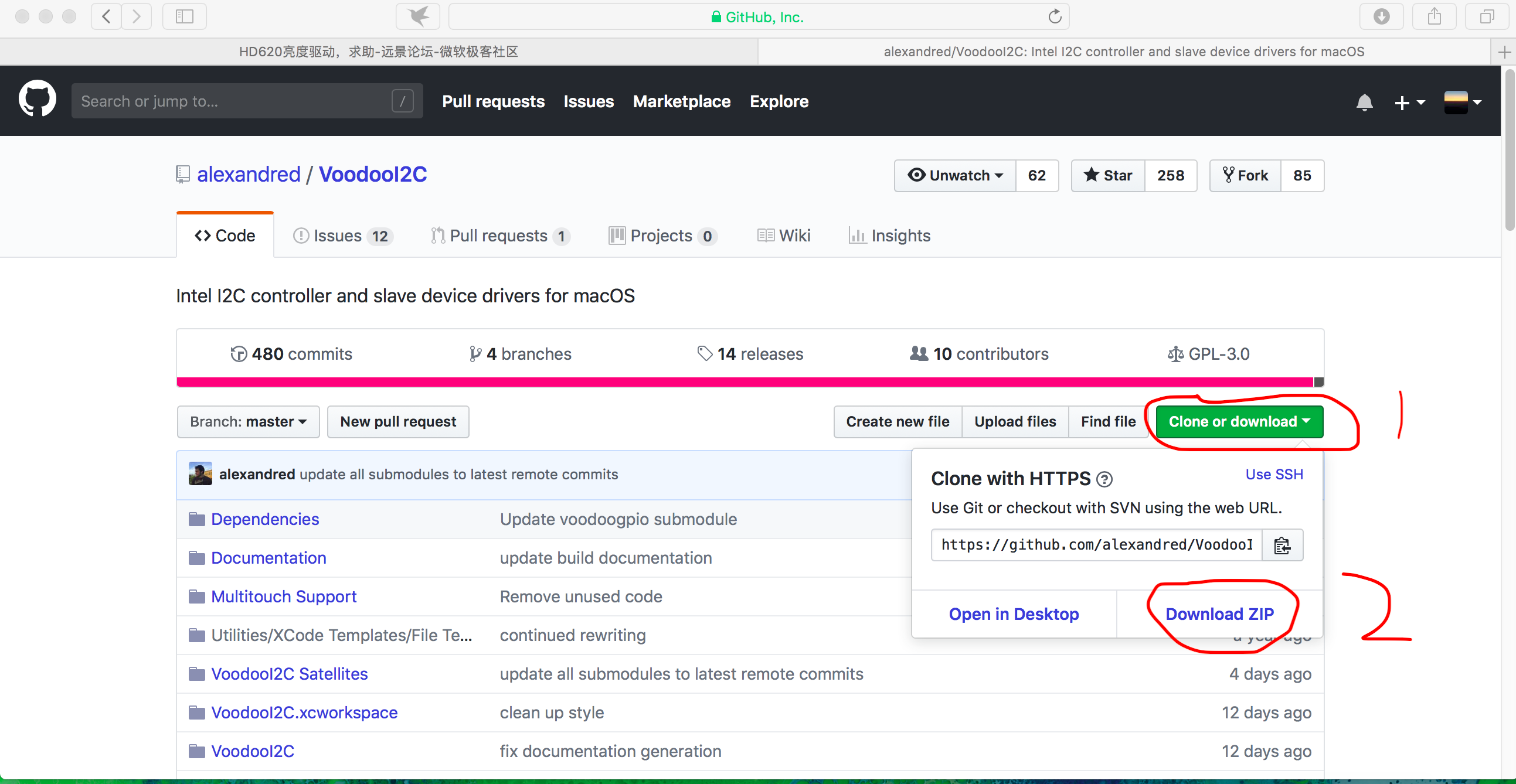Click Create new file button
1516x784 pixels.
point(898,422)
